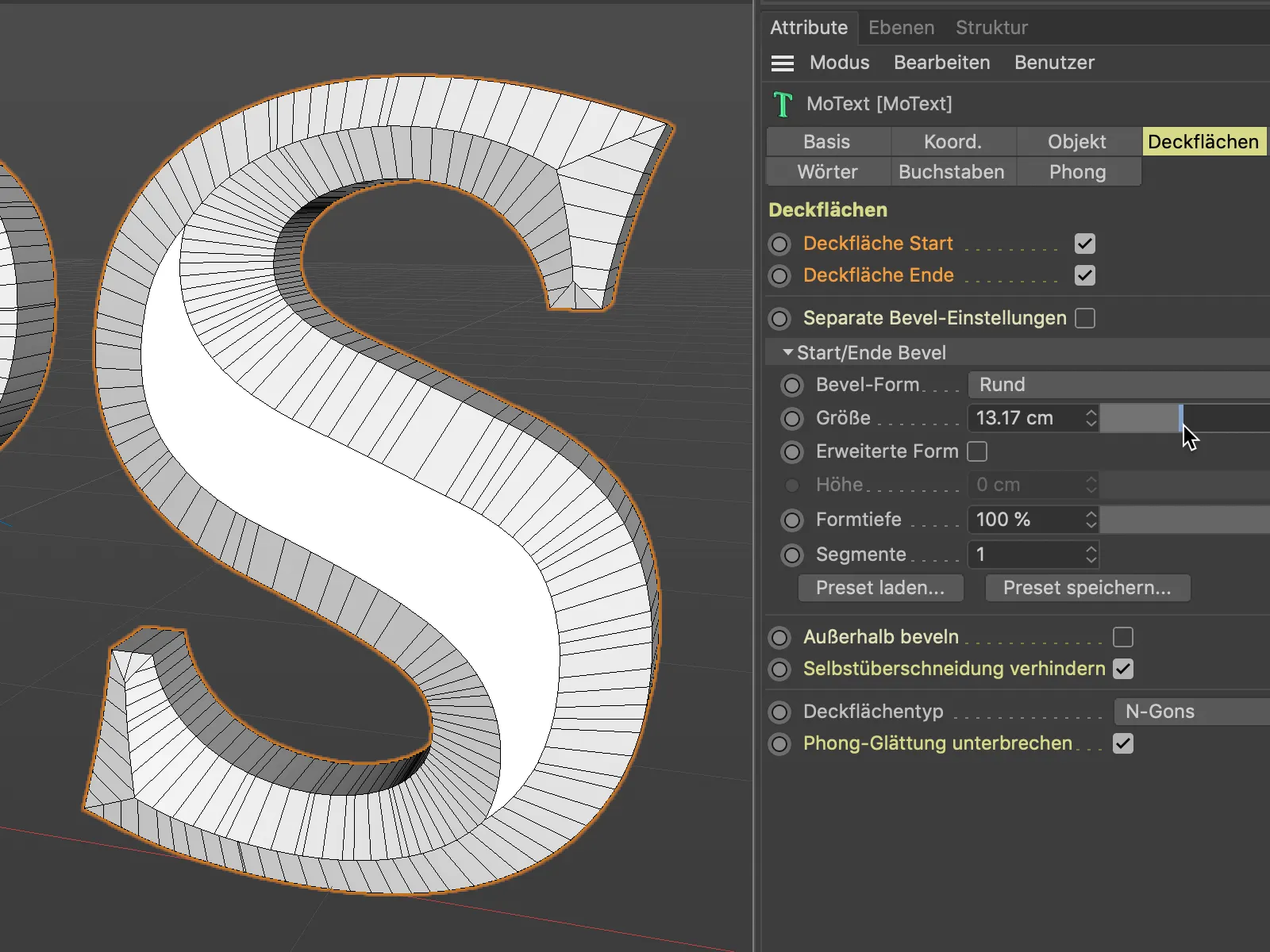Switch to the Objekt tab
Viewport: 1270px width, 952px height.
pos(1076,142)
